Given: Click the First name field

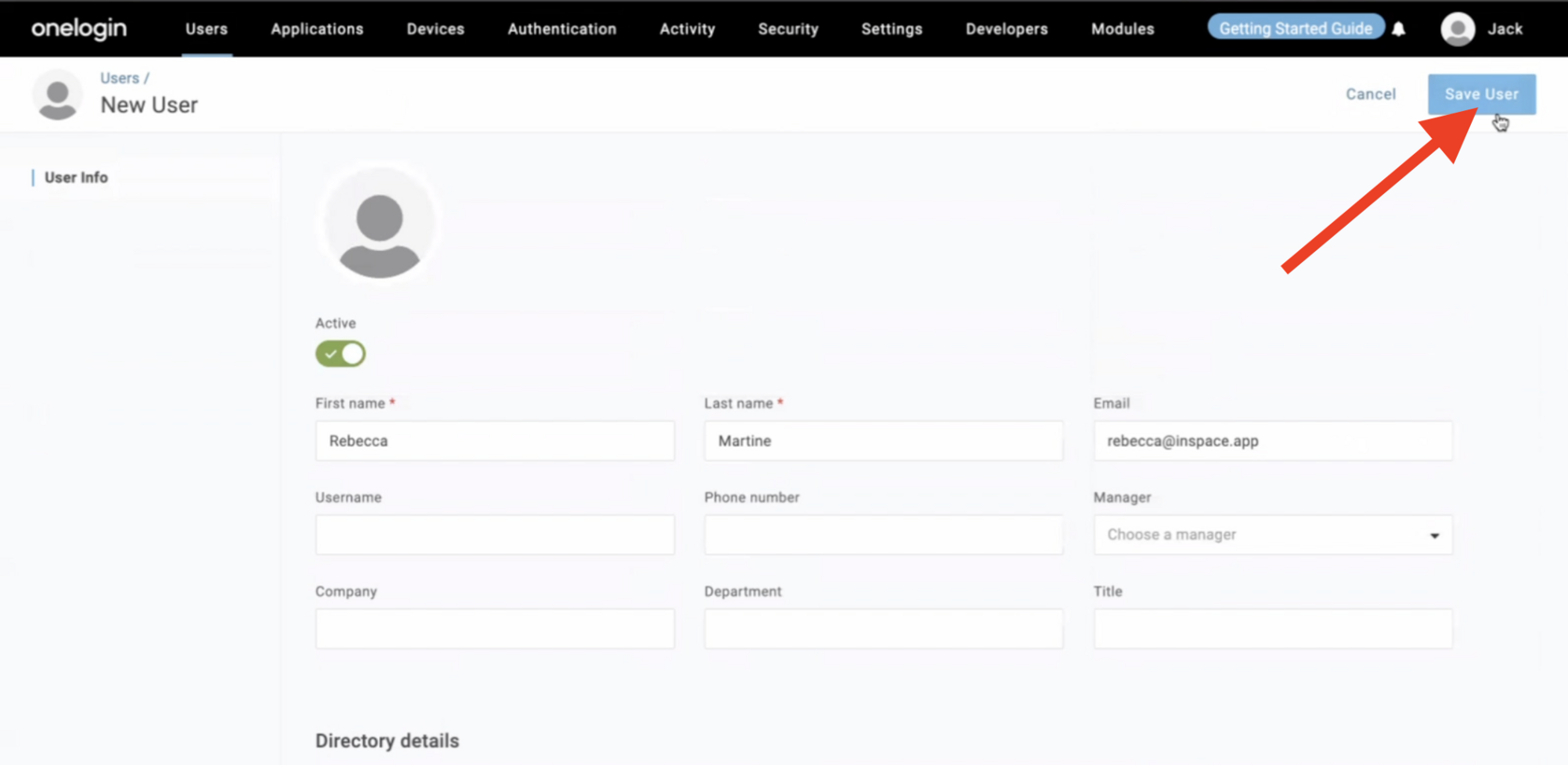Looking at the screenshot, I should [495, 440].
